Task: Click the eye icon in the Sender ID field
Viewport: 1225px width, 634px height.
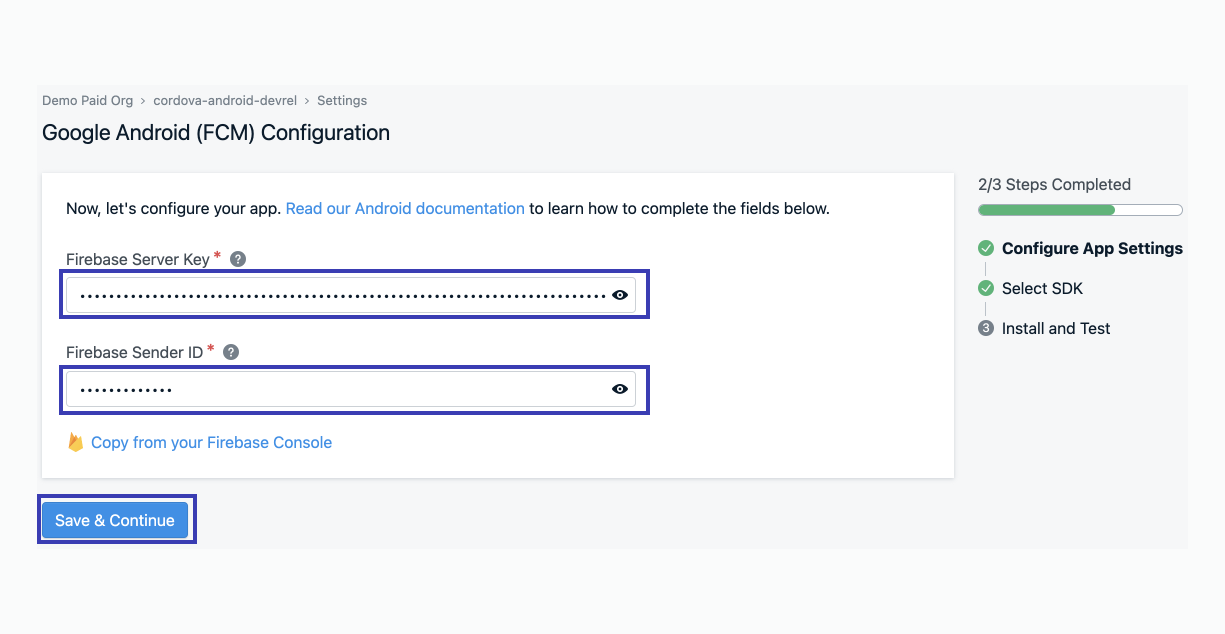Action: point(619,389)
